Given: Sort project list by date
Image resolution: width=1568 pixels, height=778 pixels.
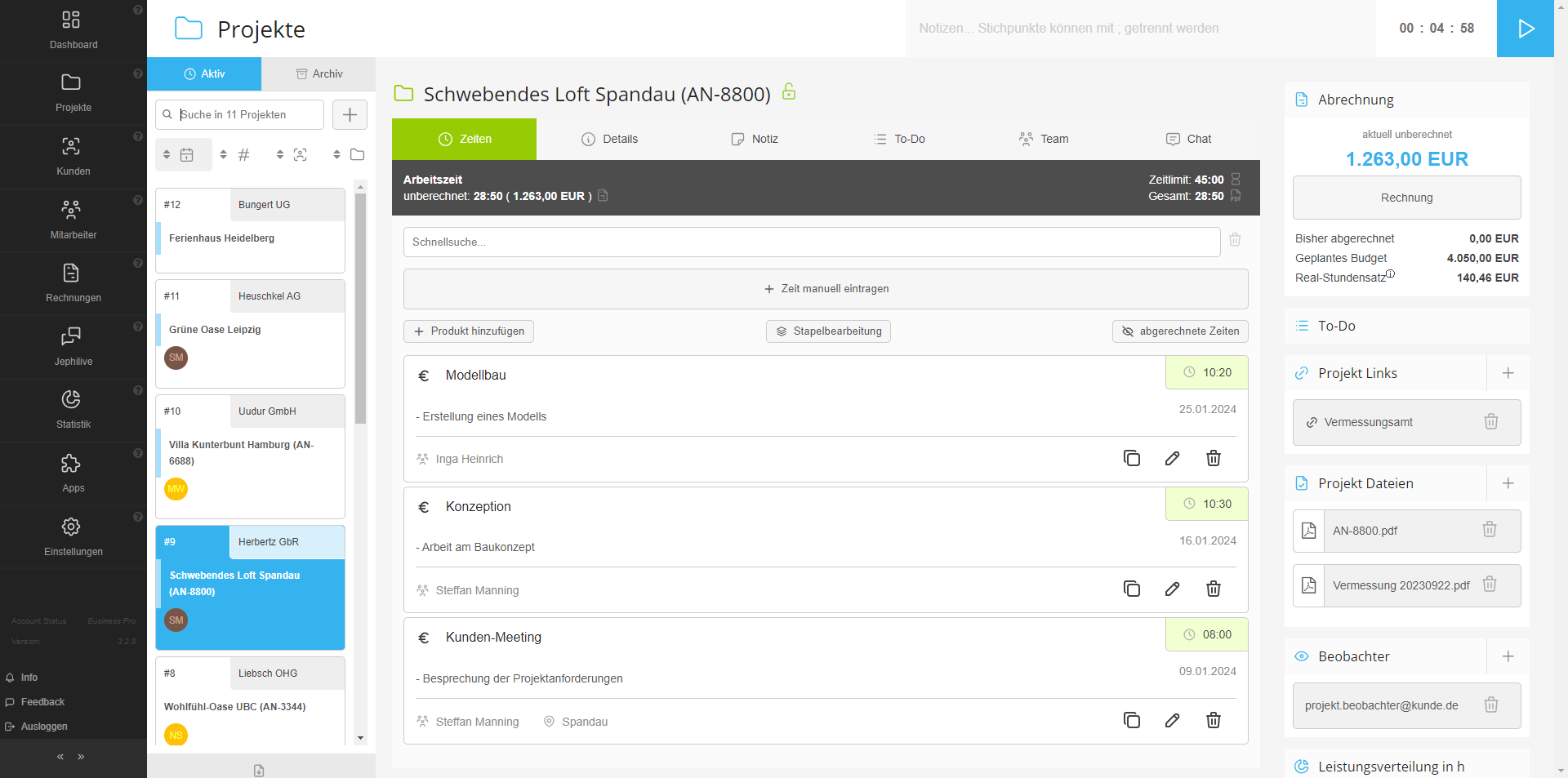Looking at the screenshot, I should click(x=178, y=155).
